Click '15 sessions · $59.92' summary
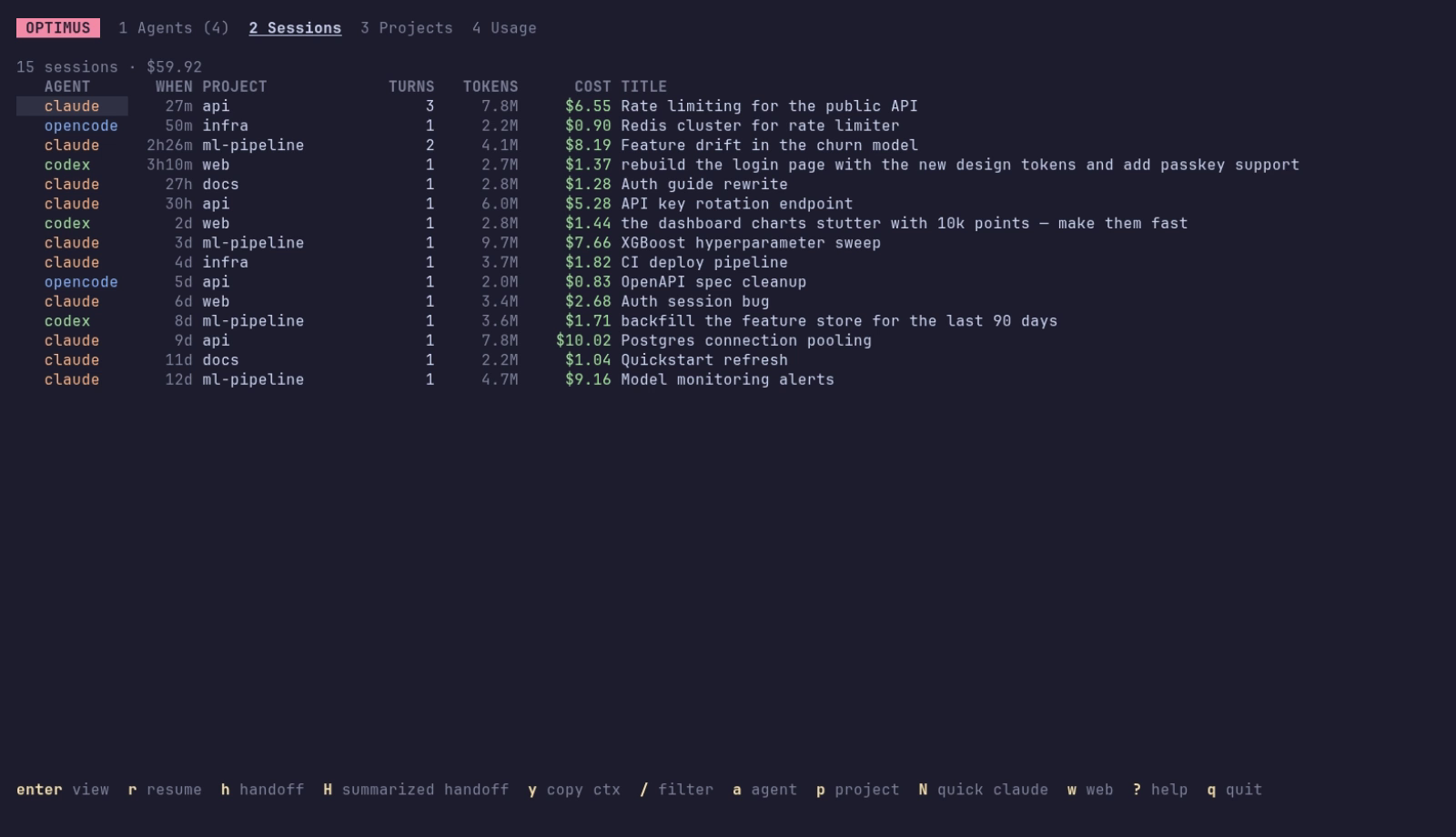 point(109,67)
